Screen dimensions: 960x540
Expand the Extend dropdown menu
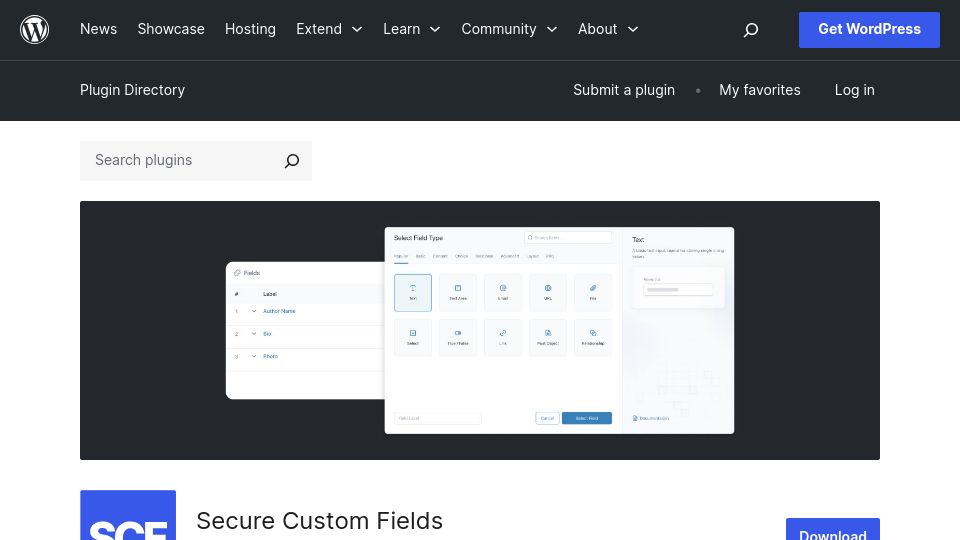click(x=329, y=29)
